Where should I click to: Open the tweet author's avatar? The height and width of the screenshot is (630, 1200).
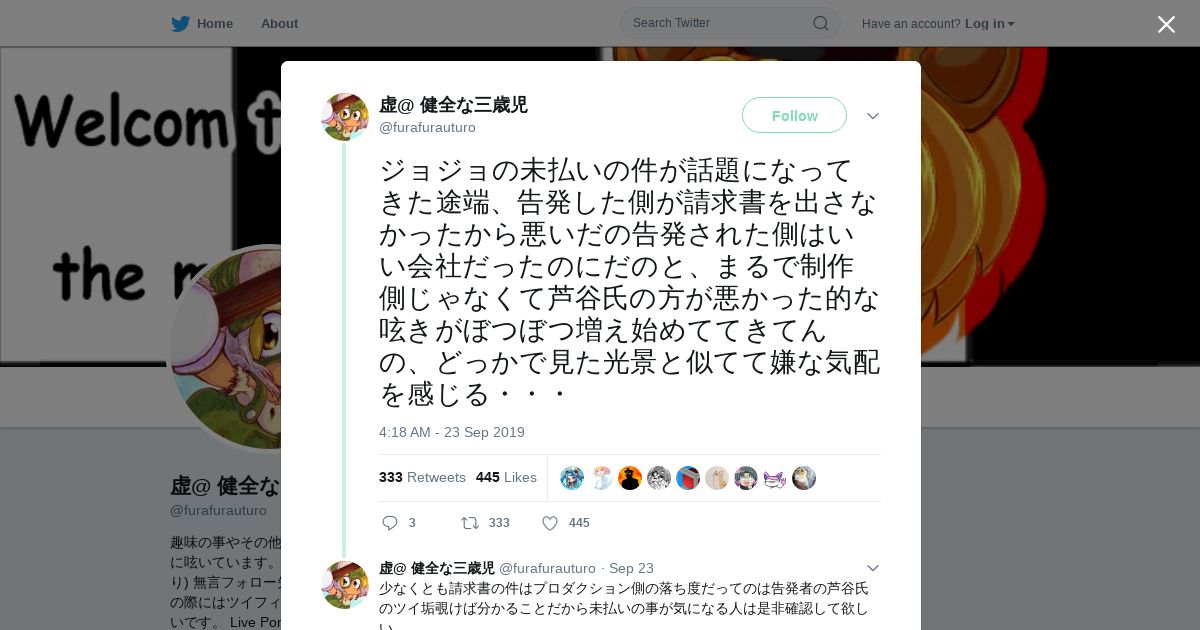345,117
